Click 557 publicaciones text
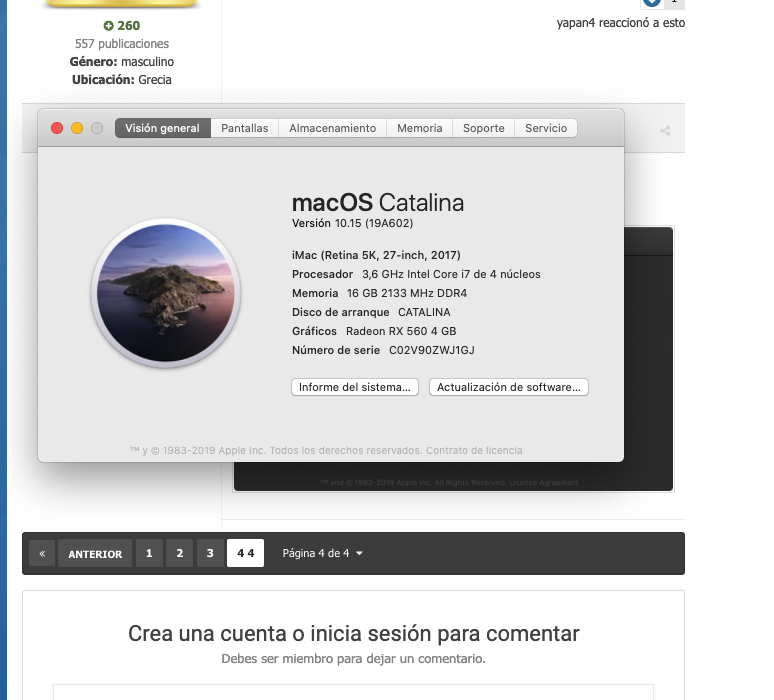Viewport: 774px width, 700px height. click(122, 44)
